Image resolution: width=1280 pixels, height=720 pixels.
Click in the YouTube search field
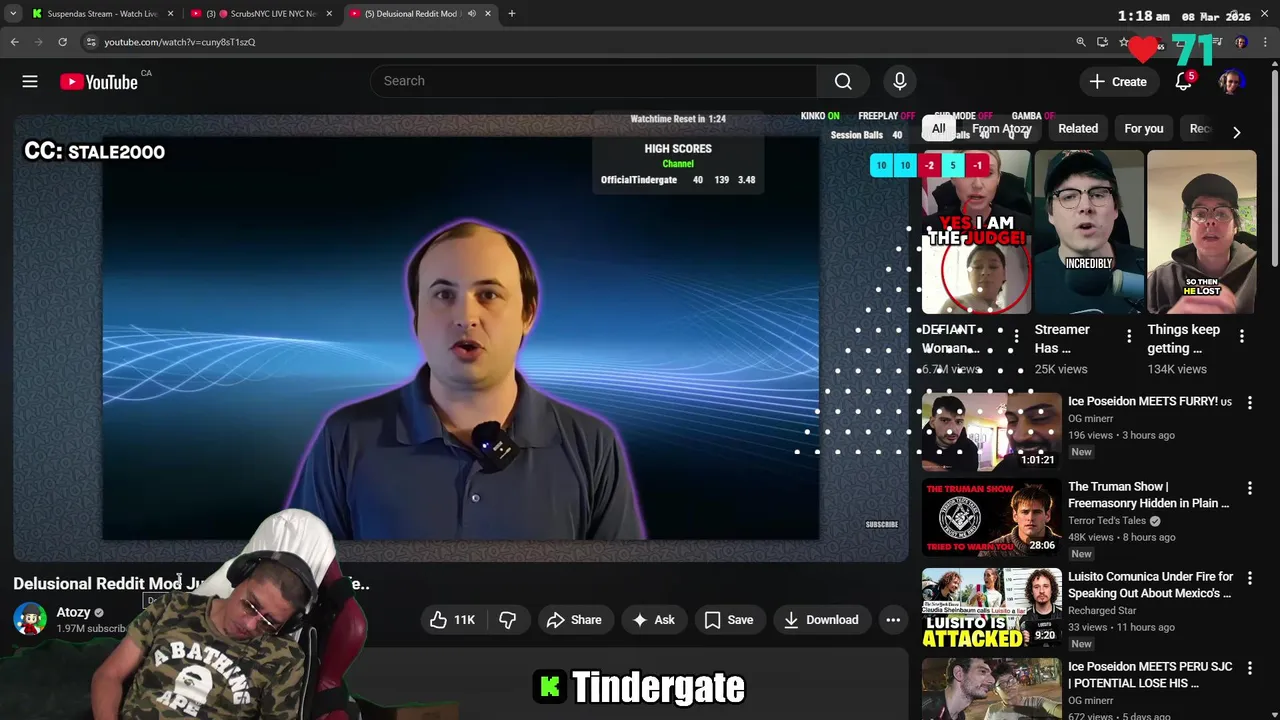tap(594, 81)
